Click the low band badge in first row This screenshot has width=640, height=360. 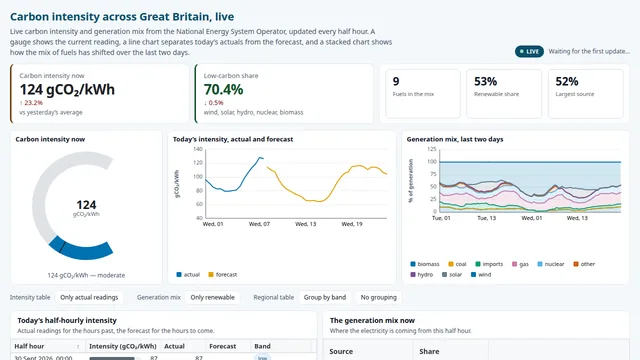coord(262,358)
